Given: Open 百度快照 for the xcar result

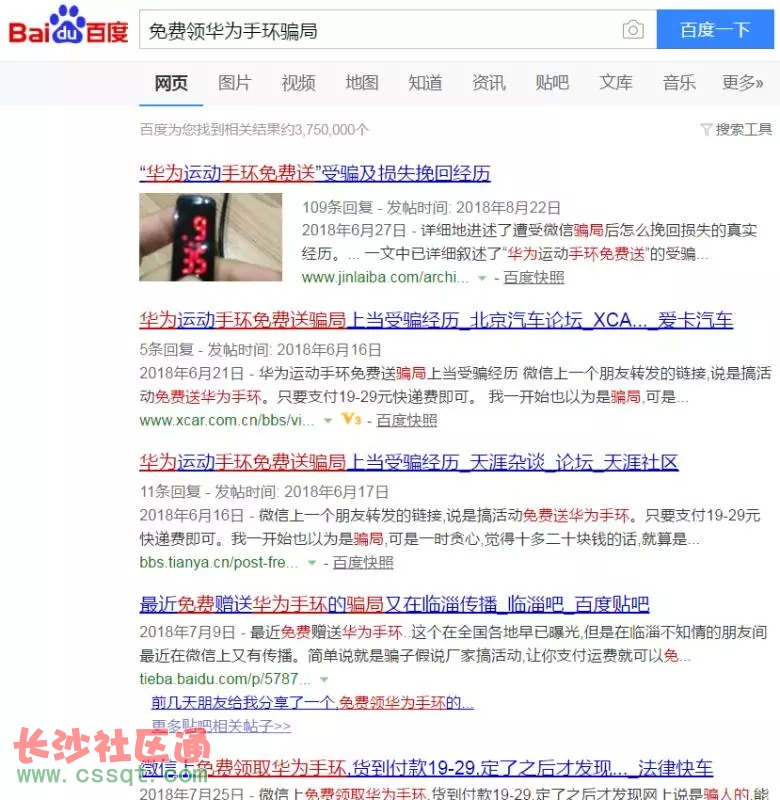Looking at the screenshot, I should [x=407, y=420].
